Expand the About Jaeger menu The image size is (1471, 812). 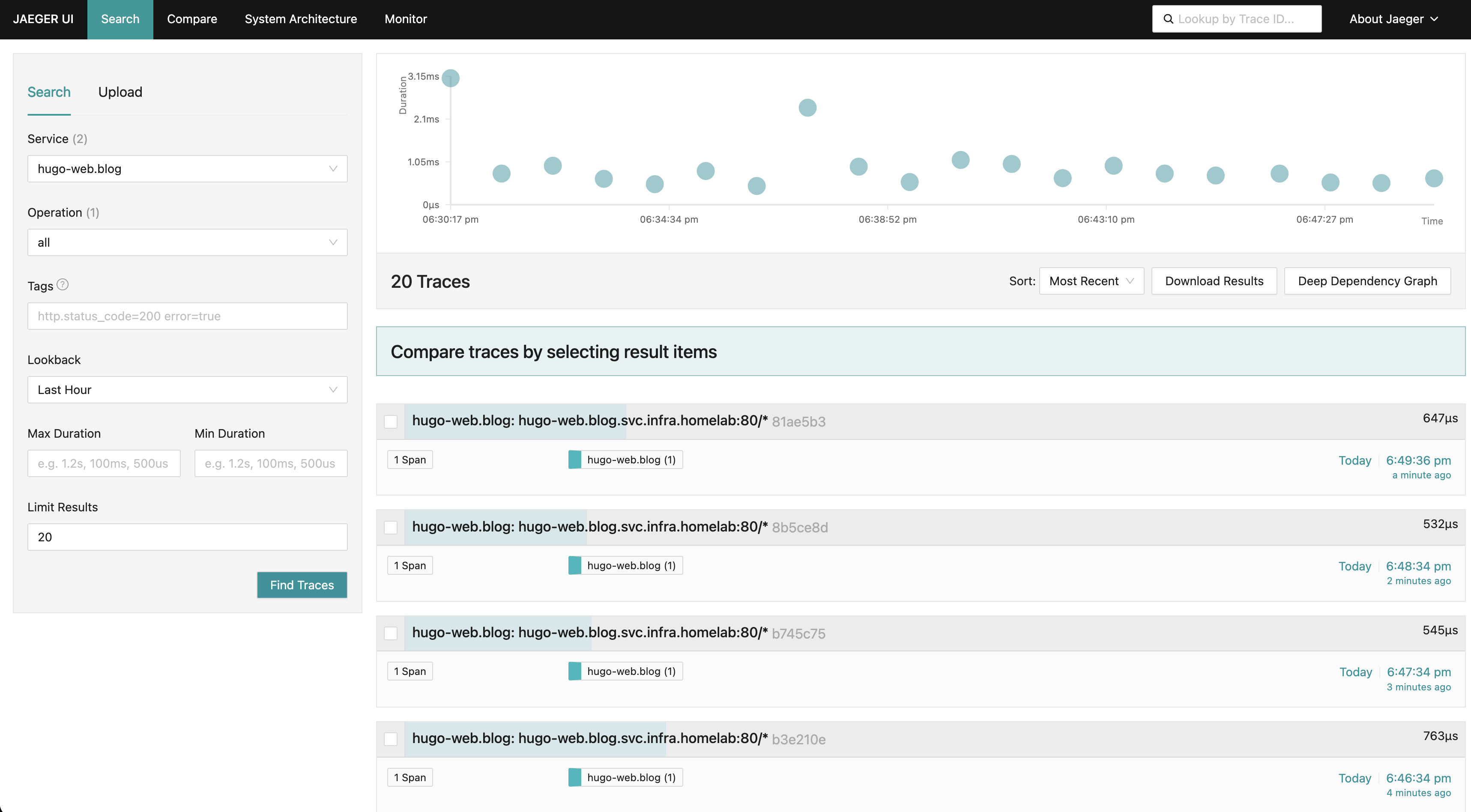[1393, 19]
